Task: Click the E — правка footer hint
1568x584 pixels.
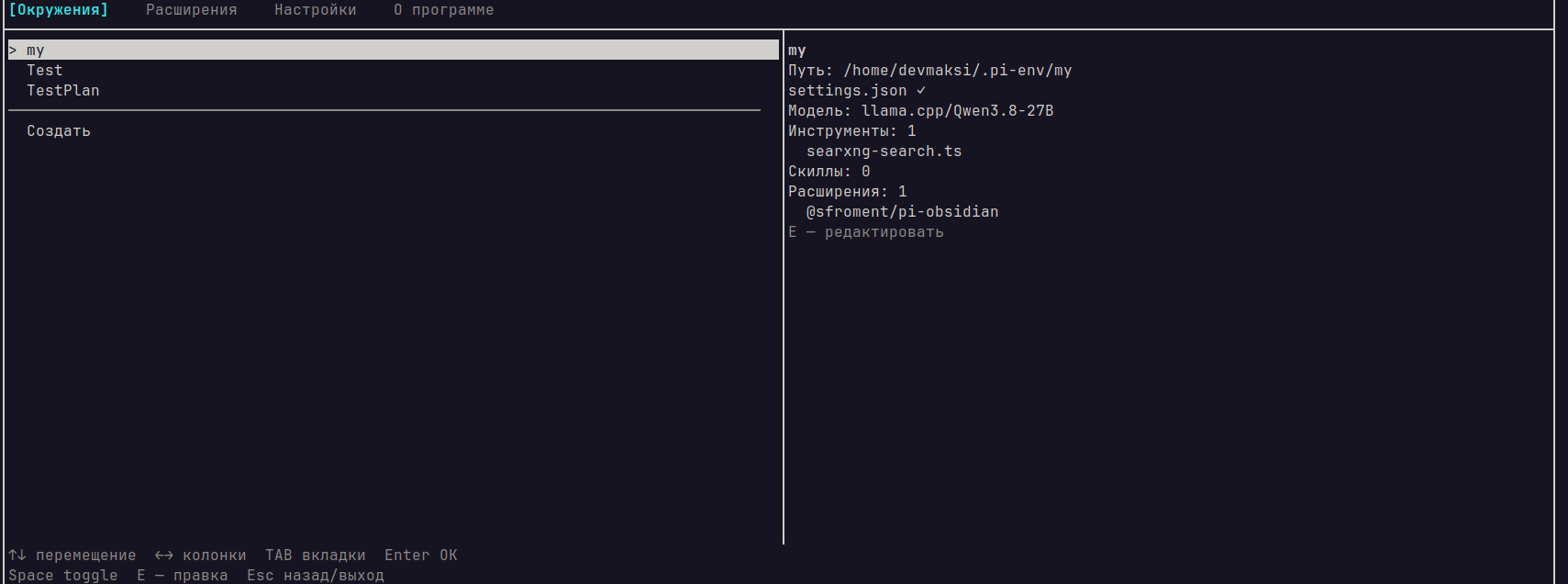Action: click(x=183, y=576)
